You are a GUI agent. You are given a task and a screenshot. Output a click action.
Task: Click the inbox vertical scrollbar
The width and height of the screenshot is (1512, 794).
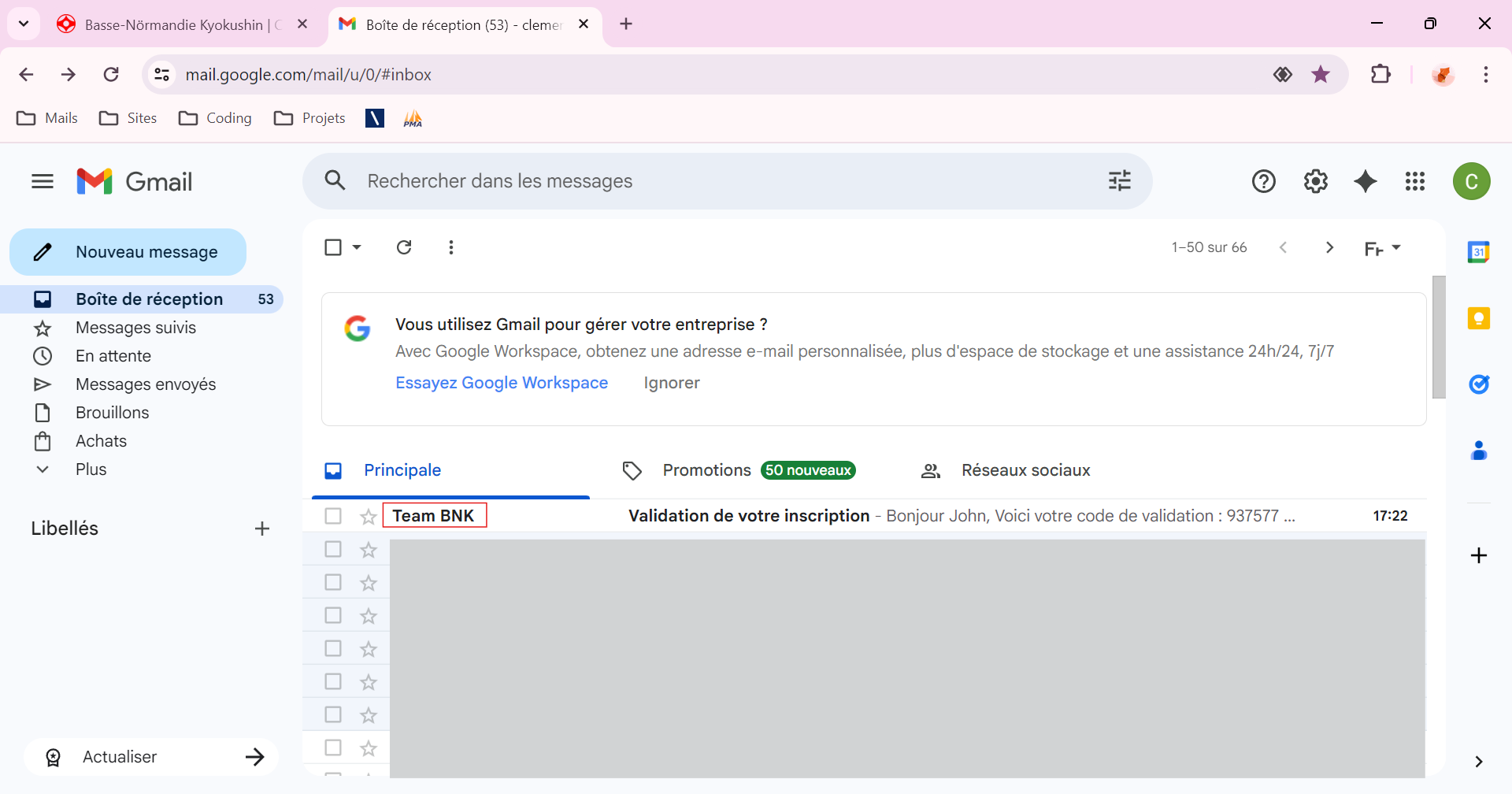point(1439,337)
